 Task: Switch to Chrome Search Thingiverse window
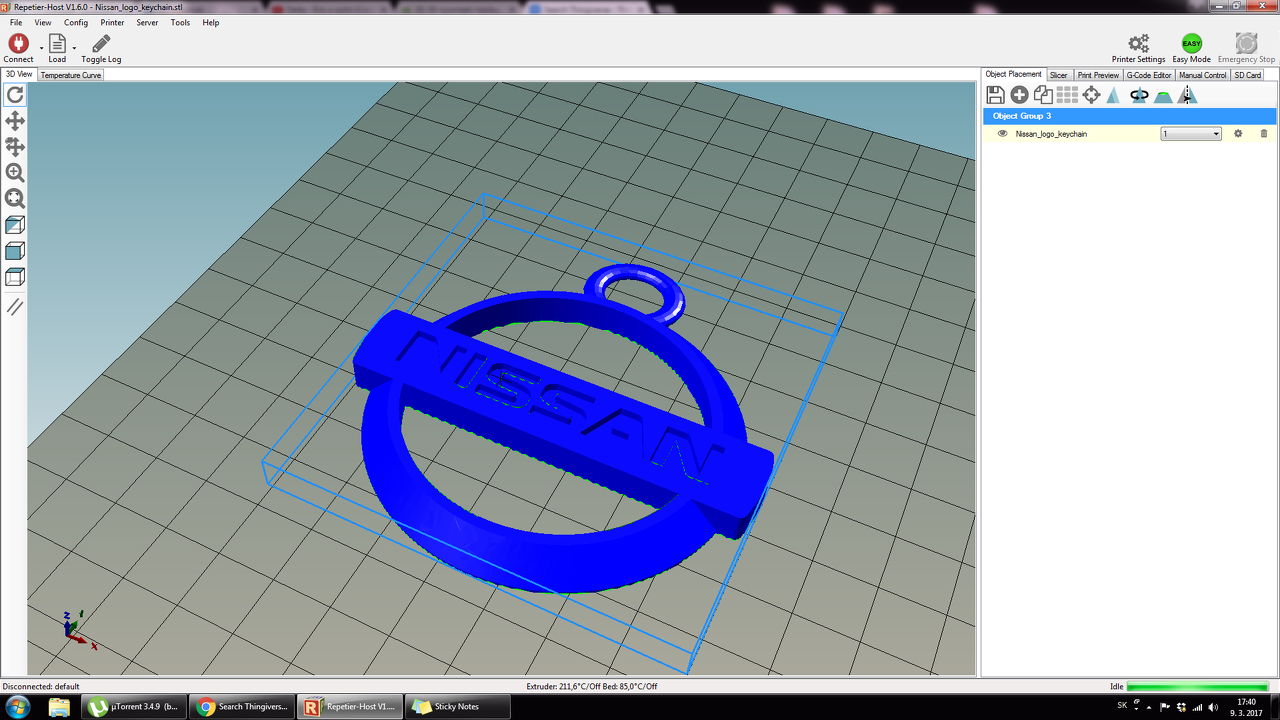pyautogui.click(x=242, y=707)
